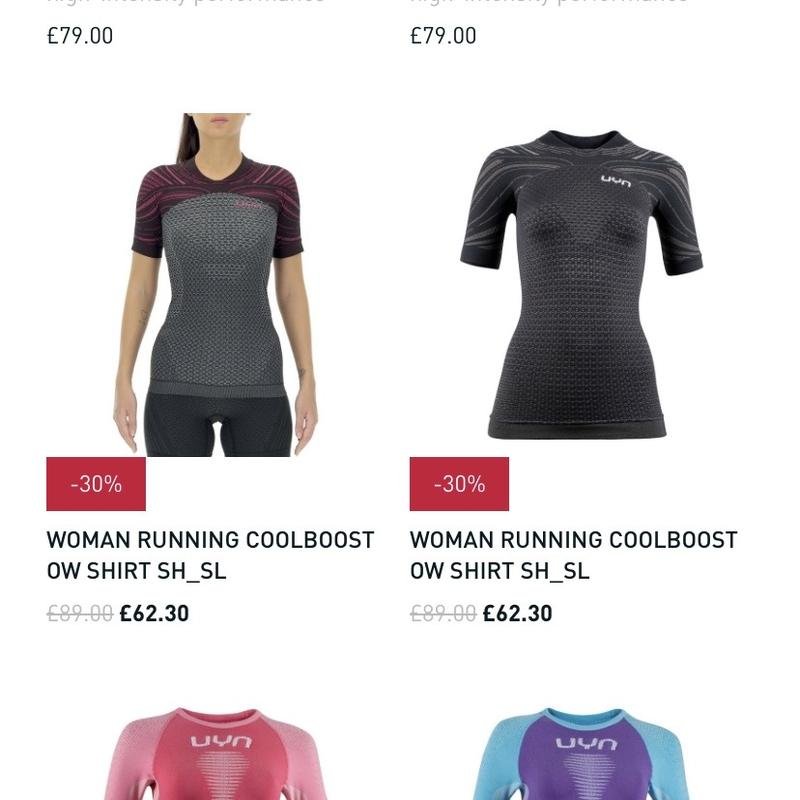Click the black shorts on the left model

point(218,424)
